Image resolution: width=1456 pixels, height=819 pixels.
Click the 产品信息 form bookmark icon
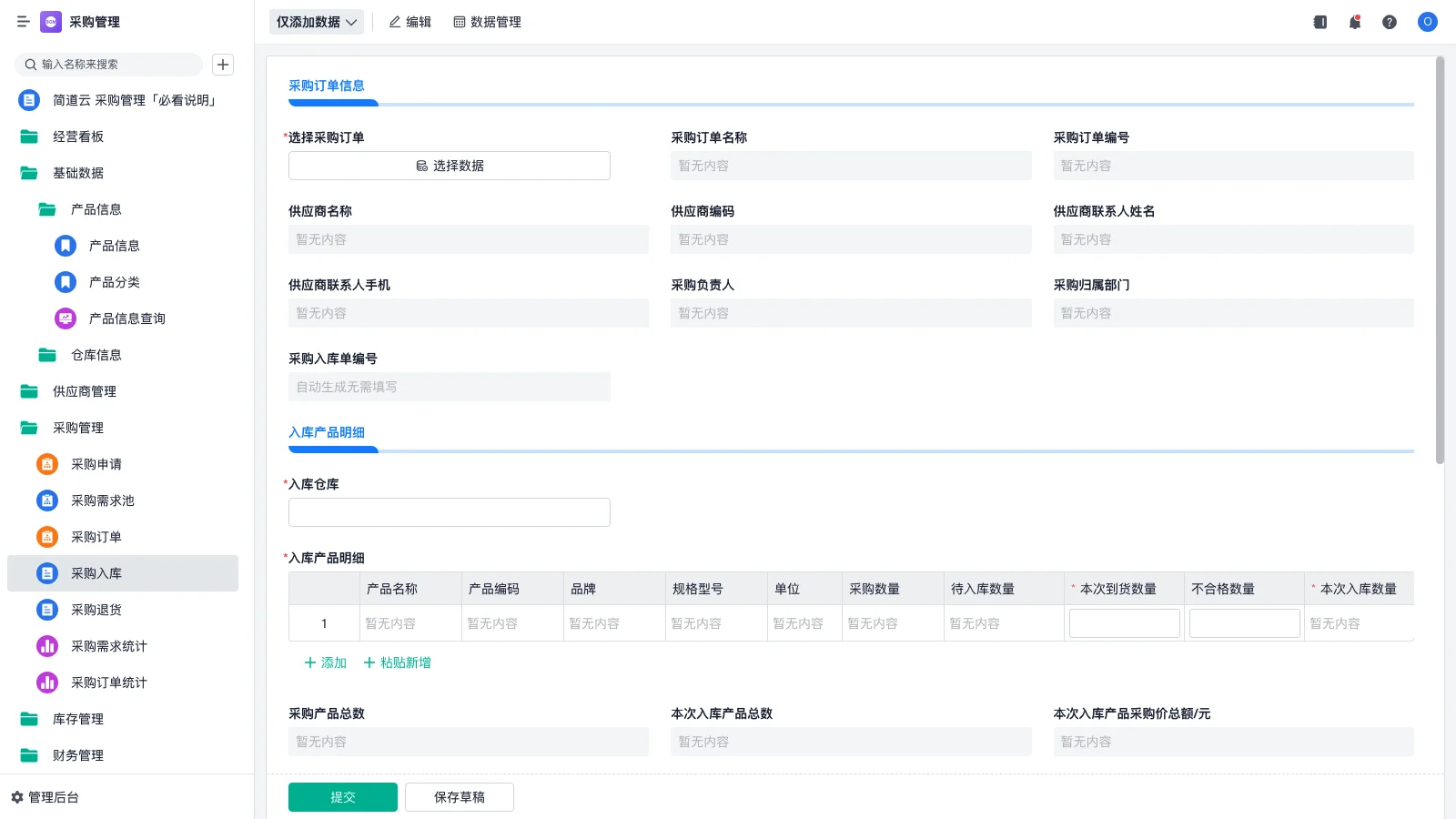tap(66, 246)
